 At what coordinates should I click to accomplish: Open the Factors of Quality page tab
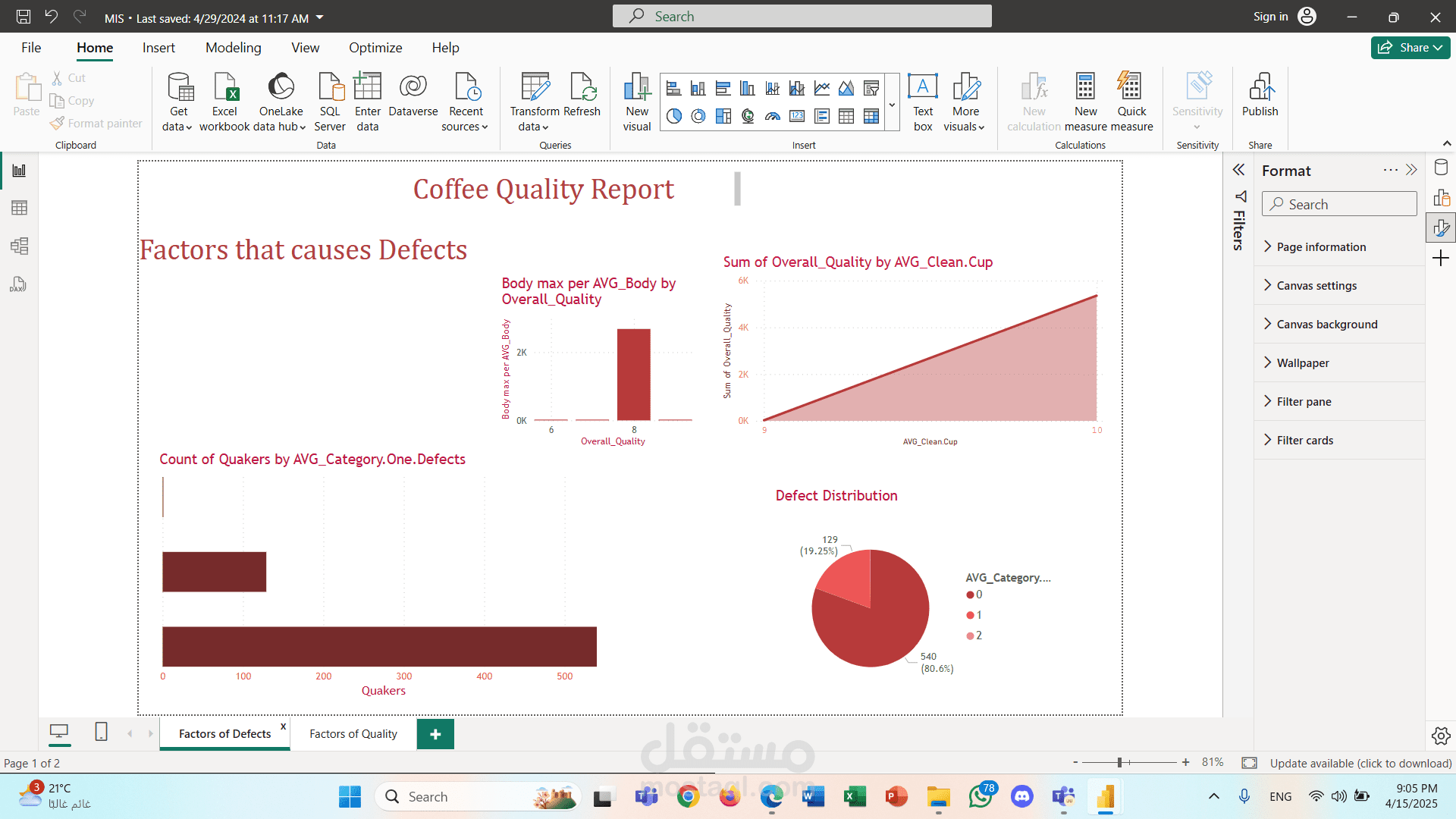pos(353,733)
